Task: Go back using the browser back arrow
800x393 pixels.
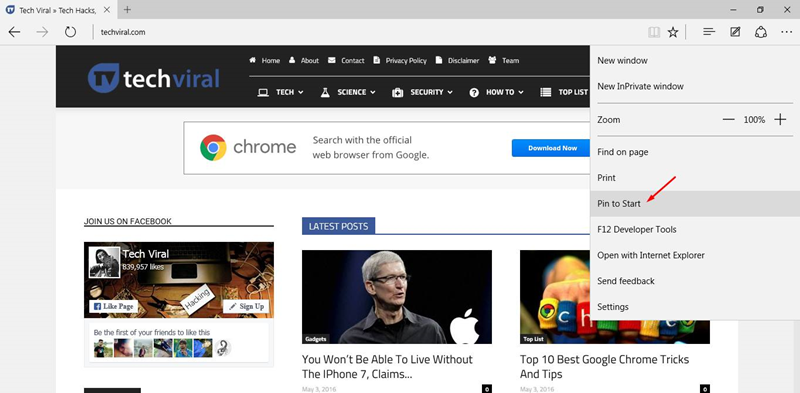Action: tap(14, 32)
